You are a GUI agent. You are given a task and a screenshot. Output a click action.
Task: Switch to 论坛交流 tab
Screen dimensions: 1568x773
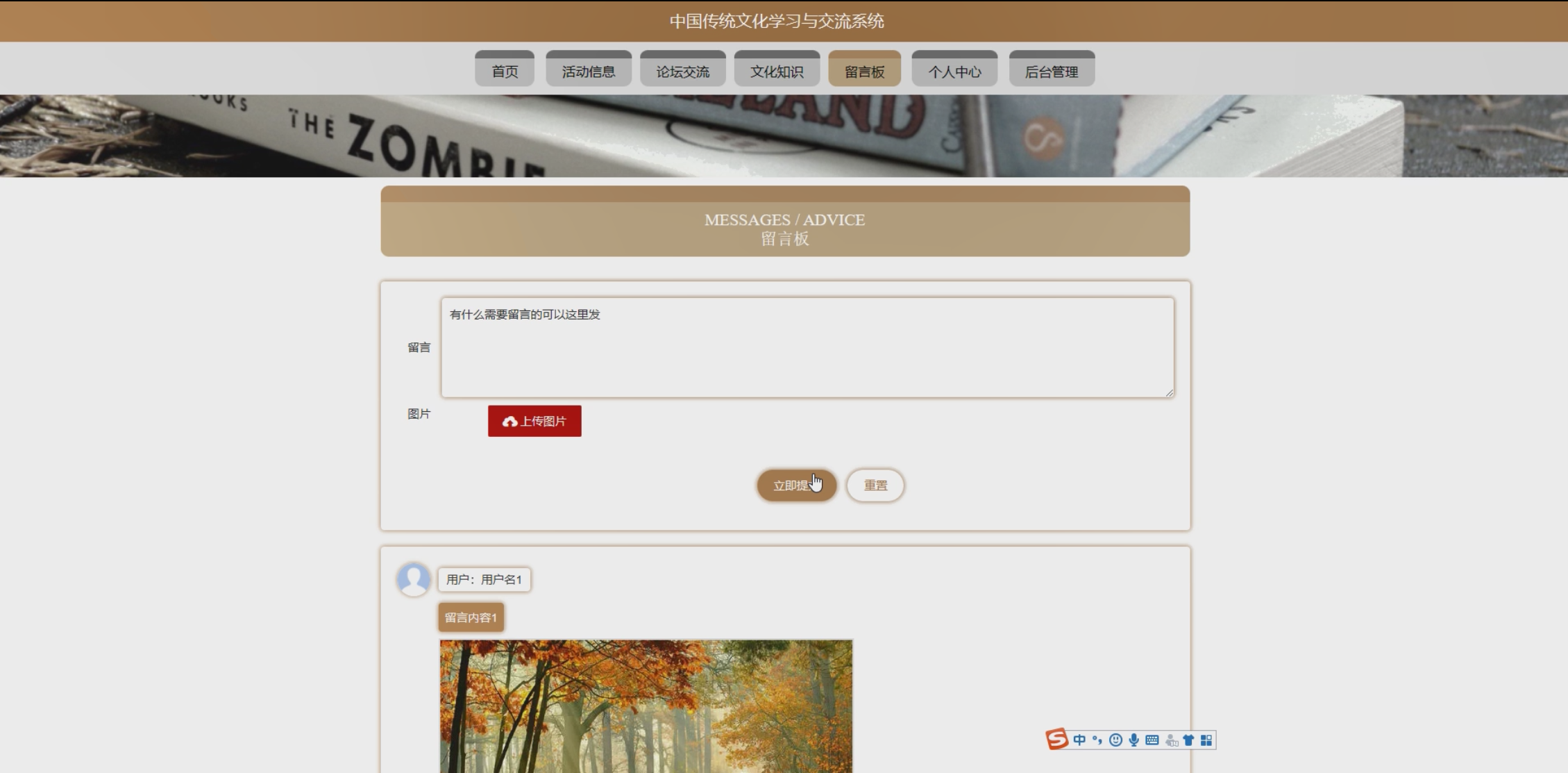pyautogui.click(x=683, y=71)
